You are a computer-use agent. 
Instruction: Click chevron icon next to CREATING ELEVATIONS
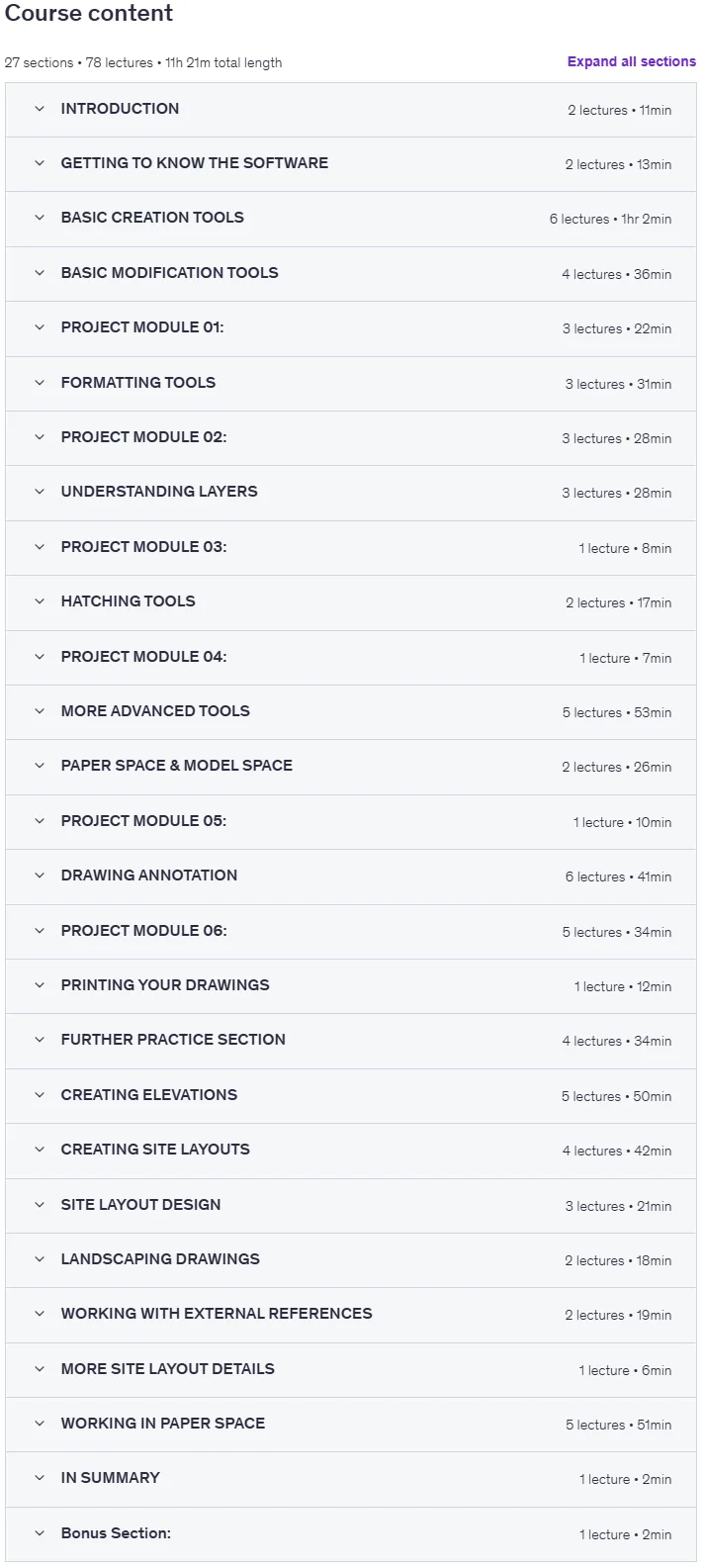coord(40,1095)
